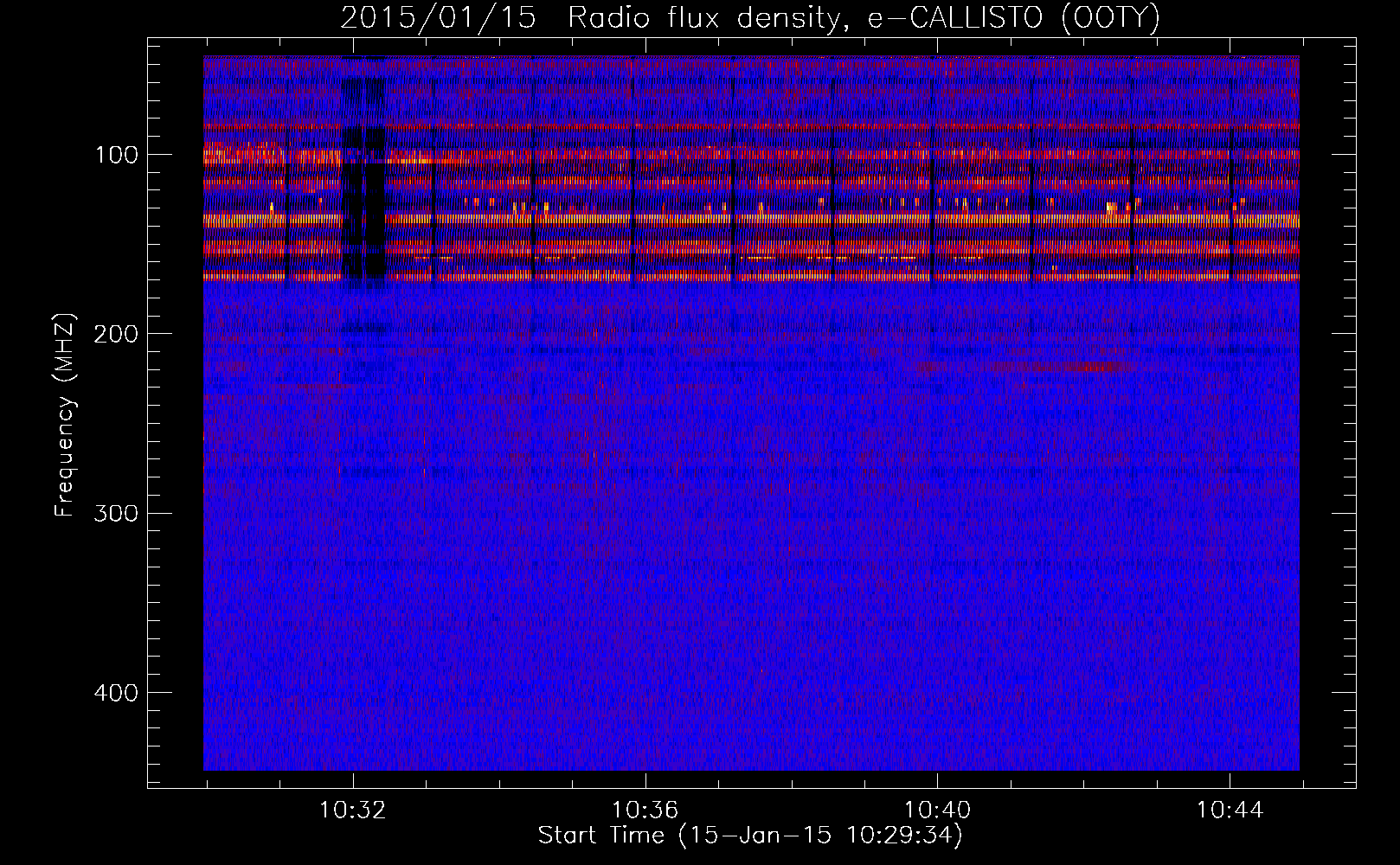Click the plot title with the date 2015/01/15
Screen dimensions: 1400x865
pos(749,18)
